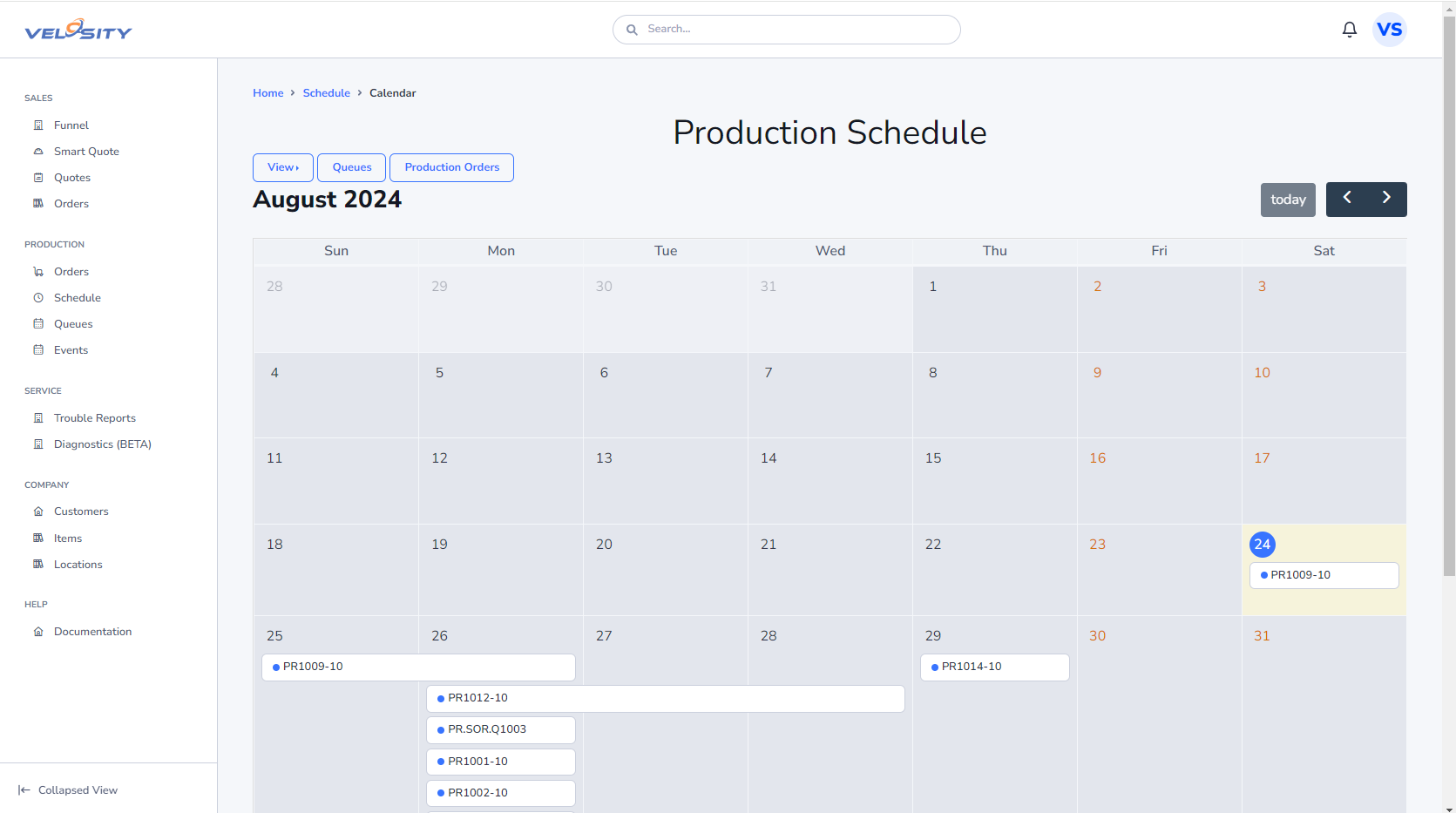Focus the Search input field

click(x=797, y=30)
